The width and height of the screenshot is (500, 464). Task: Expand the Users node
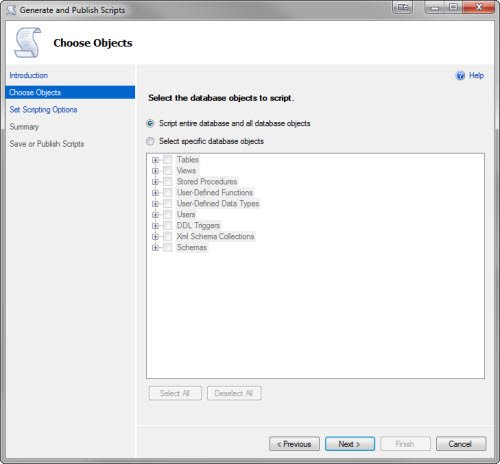pos(155,215)
